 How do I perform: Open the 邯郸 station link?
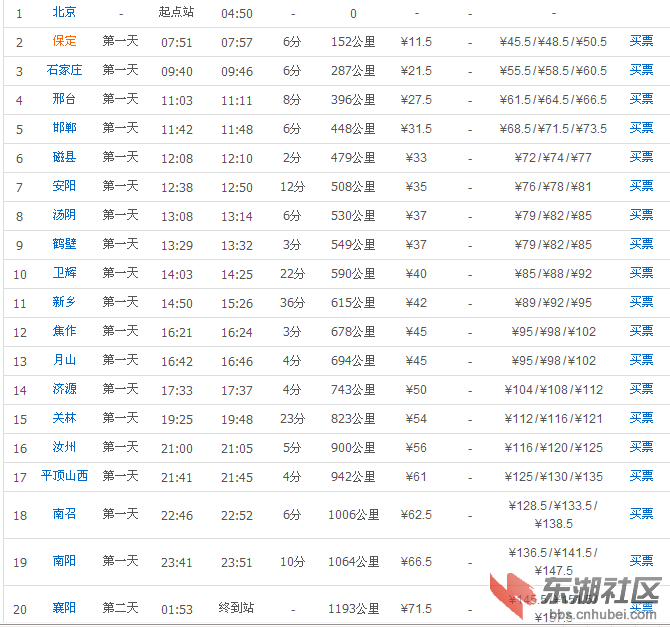64,128
